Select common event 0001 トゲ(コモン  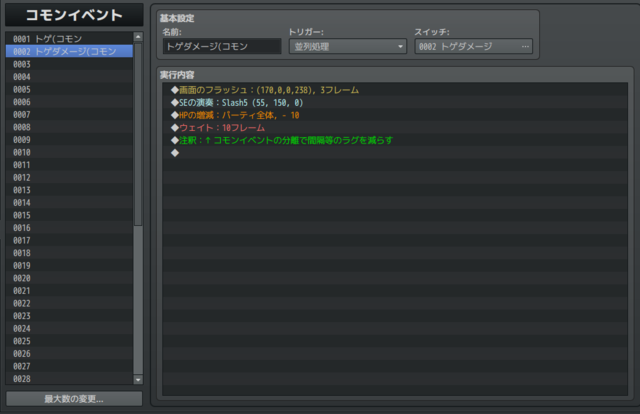pyautogui.click(x=69, y=39)
